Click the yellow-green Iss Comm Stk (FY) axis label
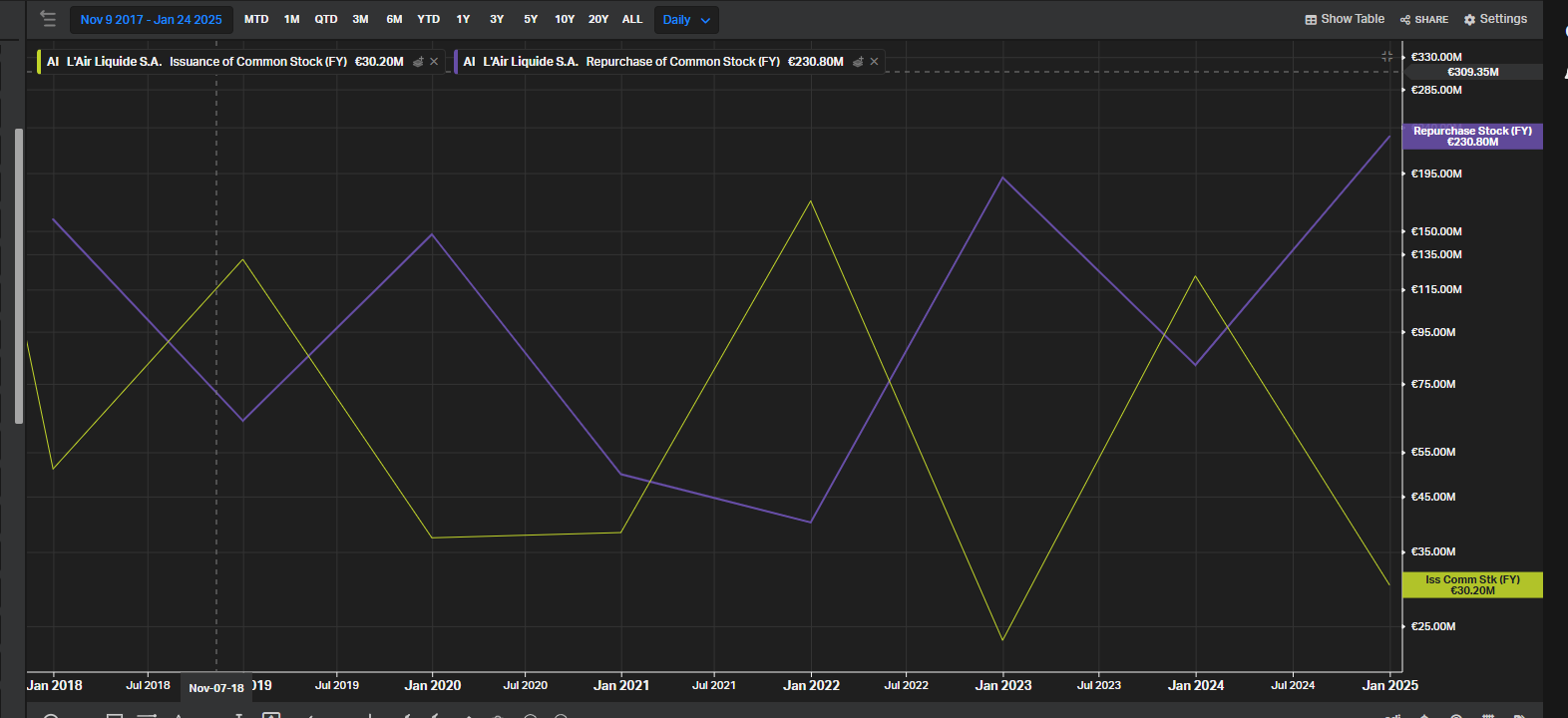 pyautogui.click(x=1471, y=585)
